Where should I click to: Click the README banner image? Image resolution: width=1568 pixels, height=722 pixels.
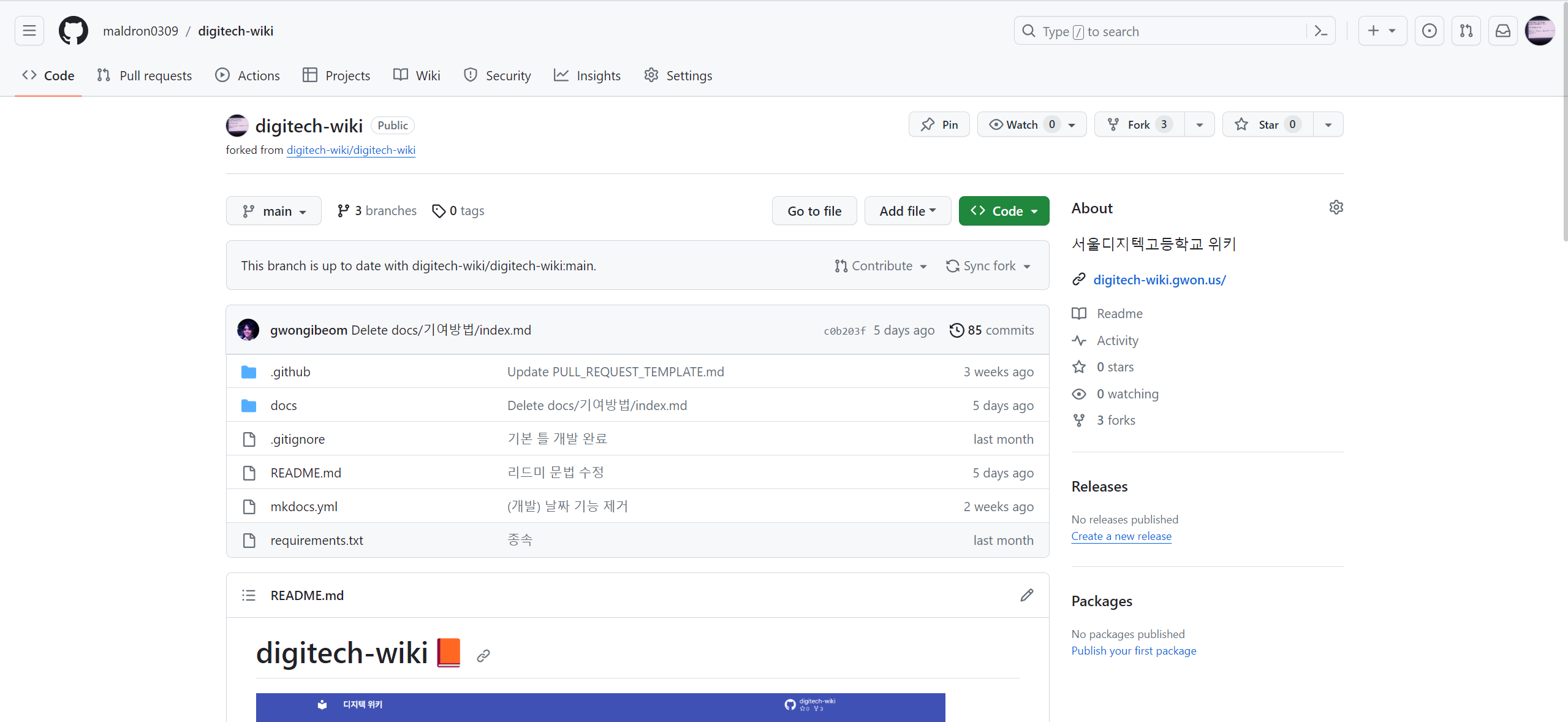click(600, 707)
